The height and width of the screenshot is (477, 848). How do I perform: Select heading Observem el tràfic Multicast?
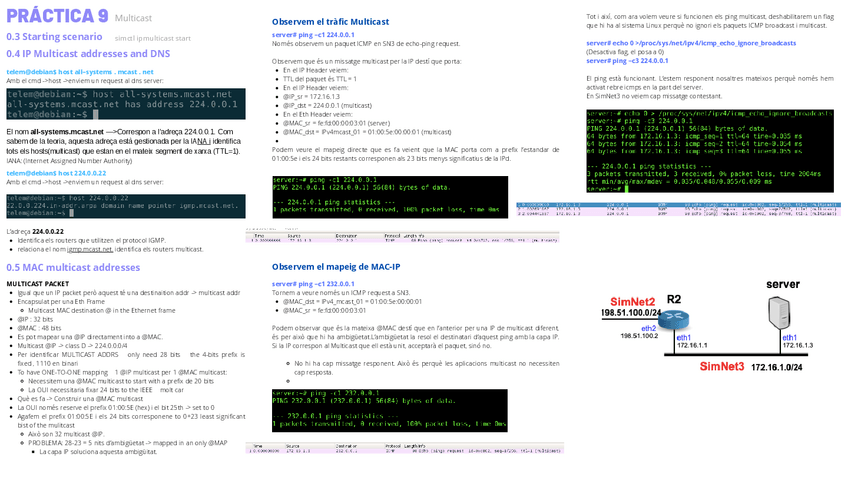click(x=330, y=22)
